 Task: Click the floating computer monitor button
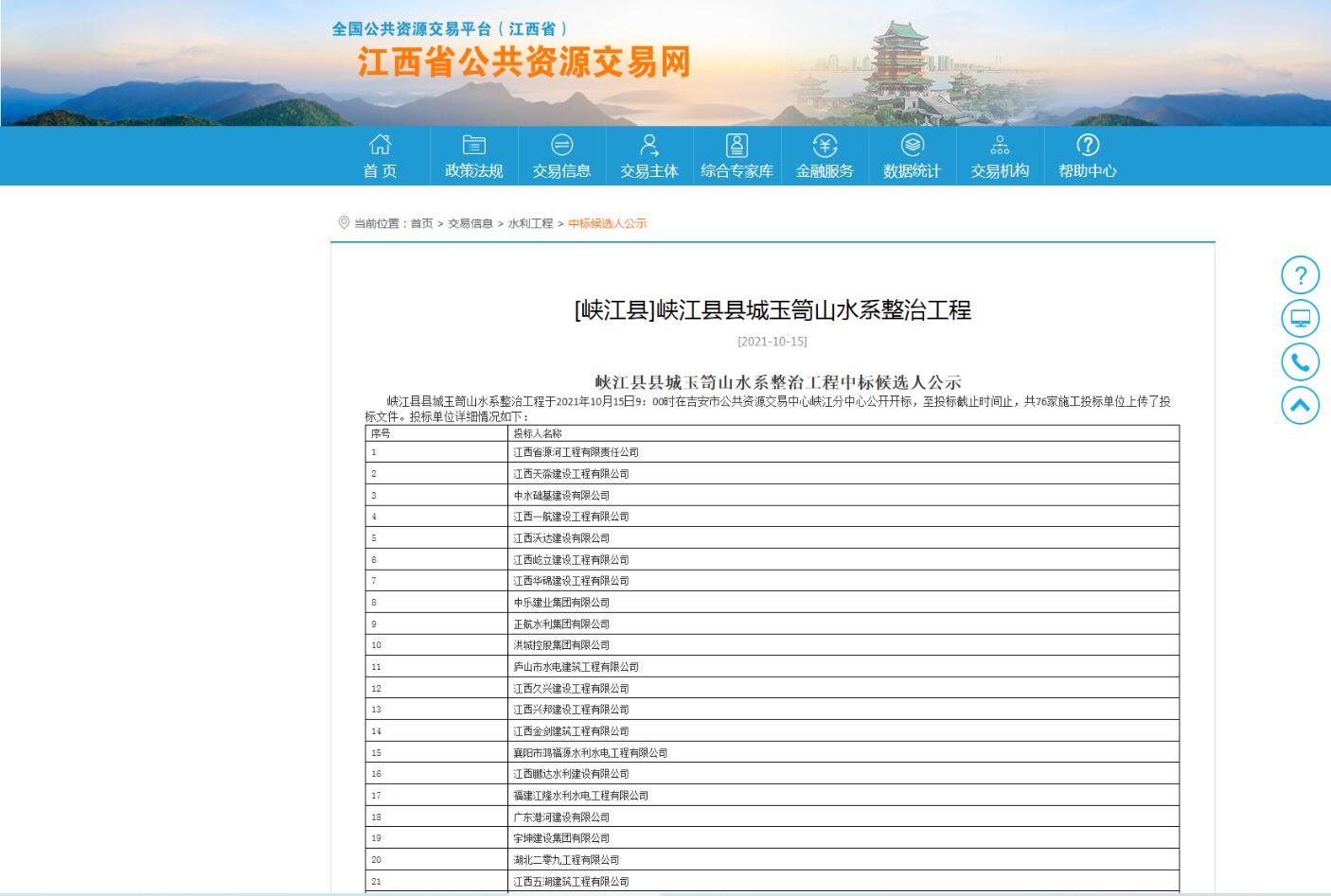[x=1300, y=319]
